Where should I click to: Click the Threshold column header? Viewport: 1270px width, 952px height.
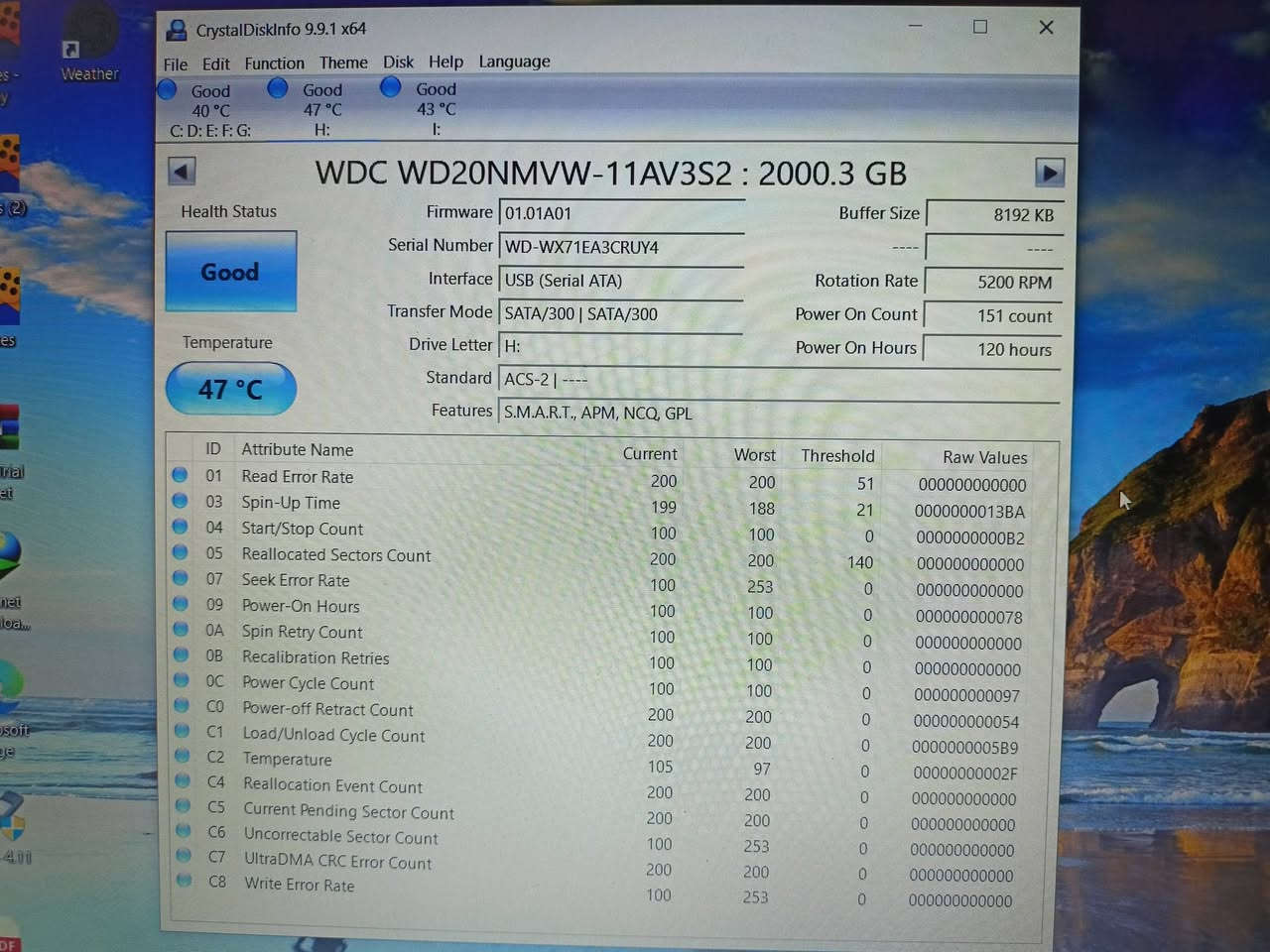tap(837, 456)
